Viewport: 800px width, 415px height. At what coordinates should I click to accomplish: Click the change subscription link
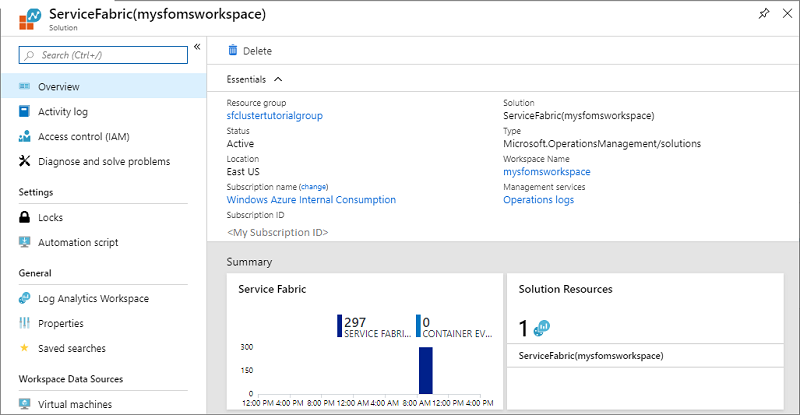[314, 186]
